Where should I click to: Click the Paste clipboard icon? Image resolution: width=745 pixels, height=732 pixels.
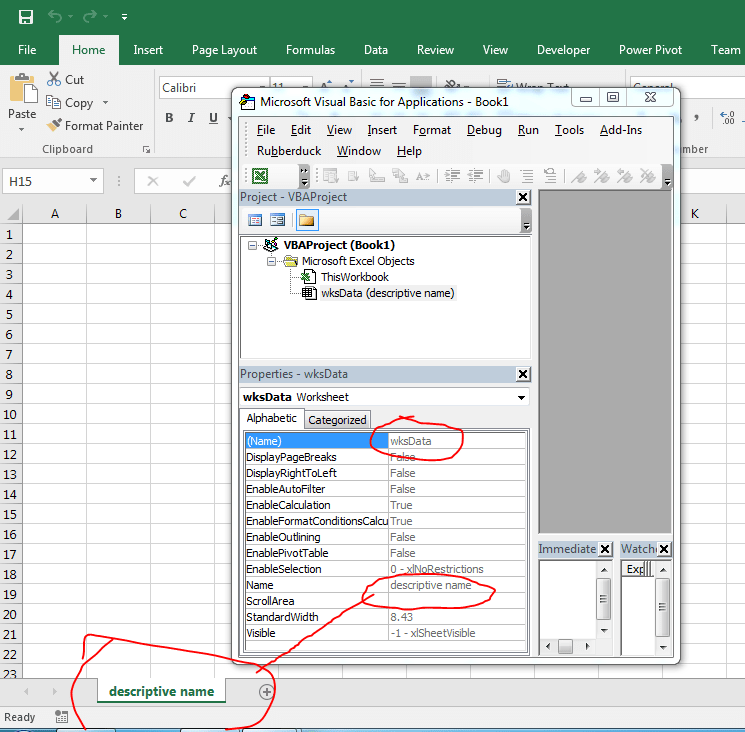22,88
